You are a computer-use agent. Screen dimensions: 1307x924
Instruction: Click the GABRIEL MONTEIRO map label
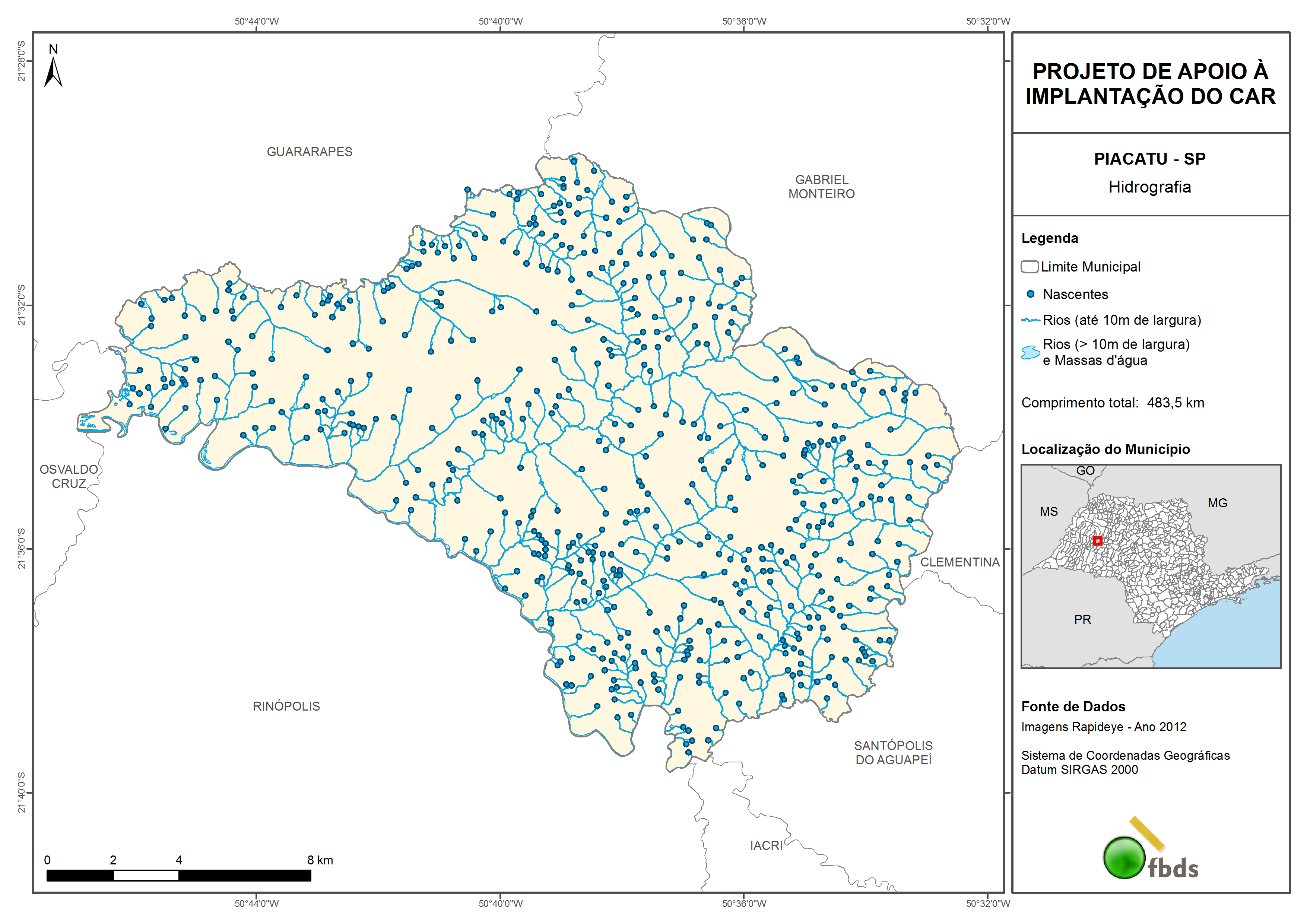click(821, 187)
